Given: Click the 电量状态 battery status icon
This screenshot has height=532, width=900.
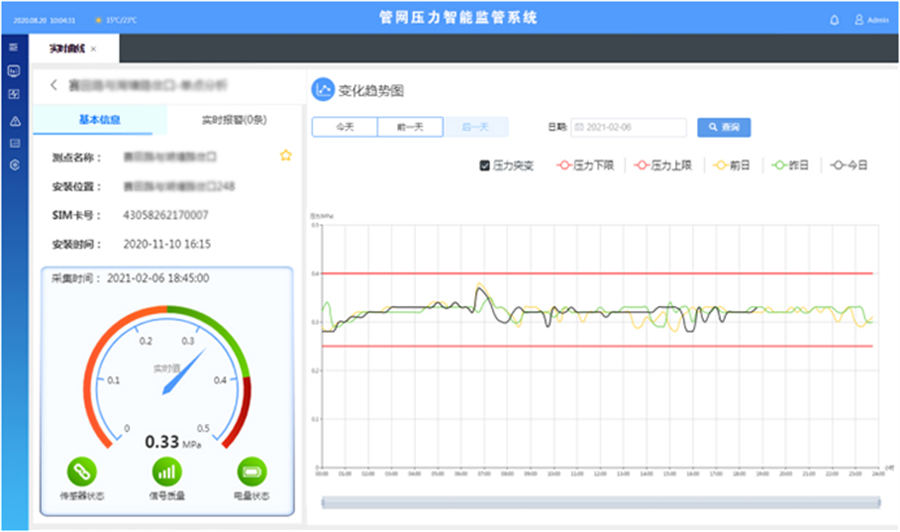Looking at the screenshot, I should tap(252, 472).
